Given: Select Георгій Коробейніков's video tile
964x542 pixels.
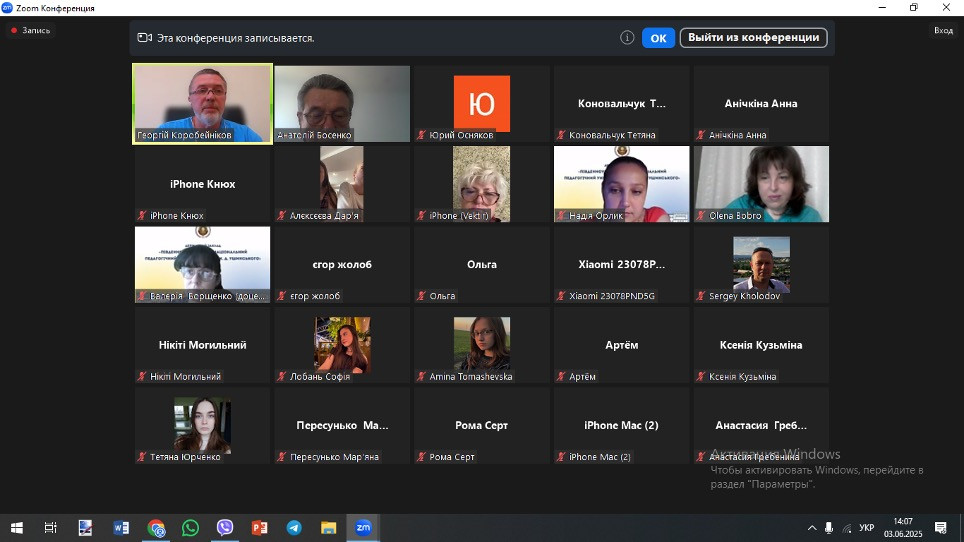Looking at the screenshot, I should click(202, 104).
